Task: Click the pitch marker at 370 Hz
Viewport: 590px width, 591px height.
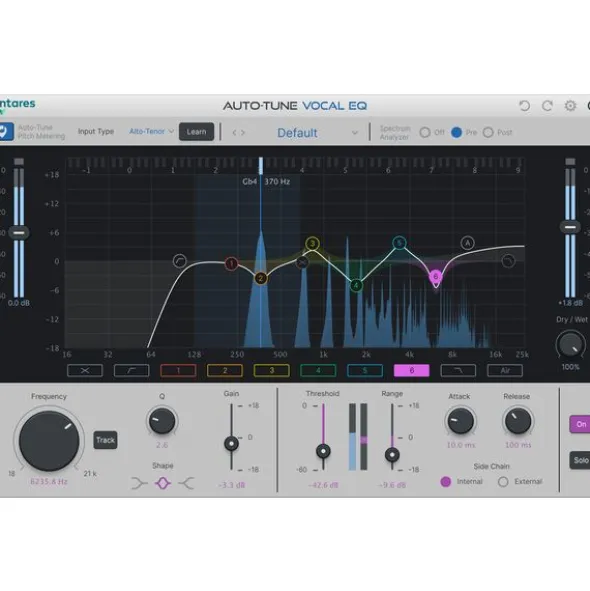Action: tap(261, 165)
